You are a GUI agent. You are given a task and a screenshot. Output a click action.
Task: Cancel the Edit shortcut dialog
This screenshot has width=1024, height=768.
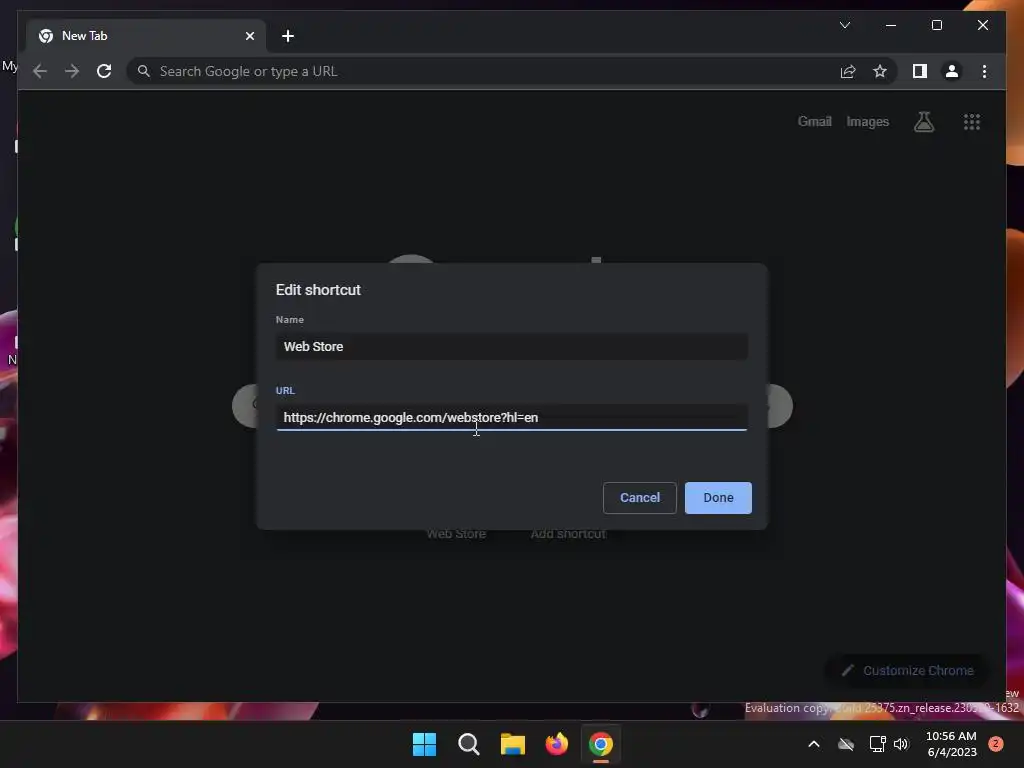639,498
